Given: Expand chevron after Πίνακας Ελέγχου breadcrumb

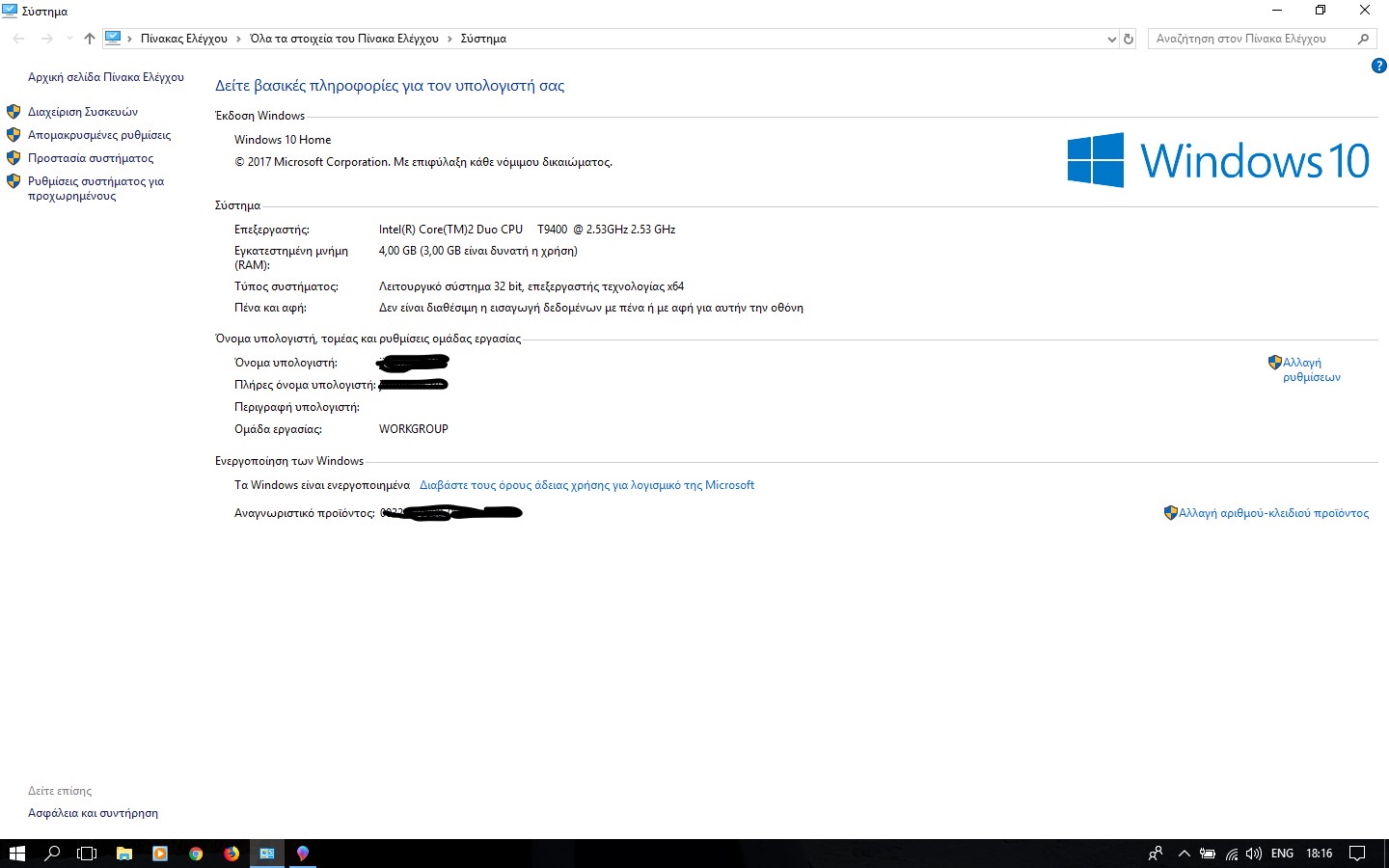Looking at the screenshot, I should click(238, 39).
